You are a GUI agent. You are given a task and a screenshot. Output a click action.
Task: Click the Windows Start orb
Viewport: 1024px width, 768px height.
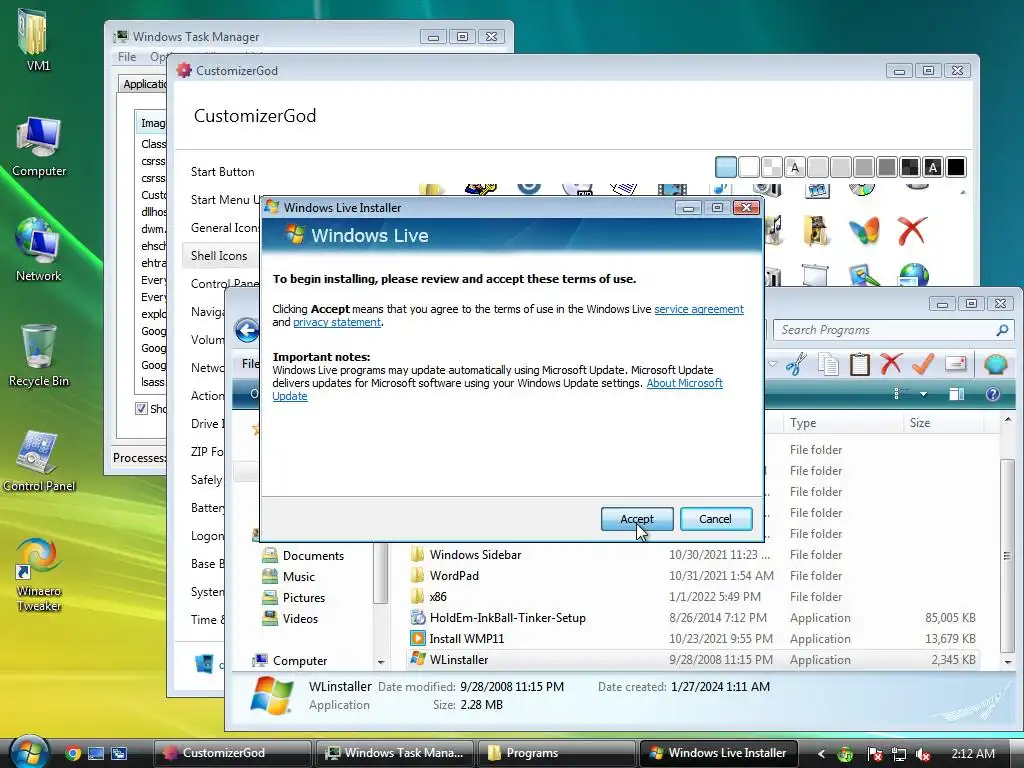pos(29,752)
